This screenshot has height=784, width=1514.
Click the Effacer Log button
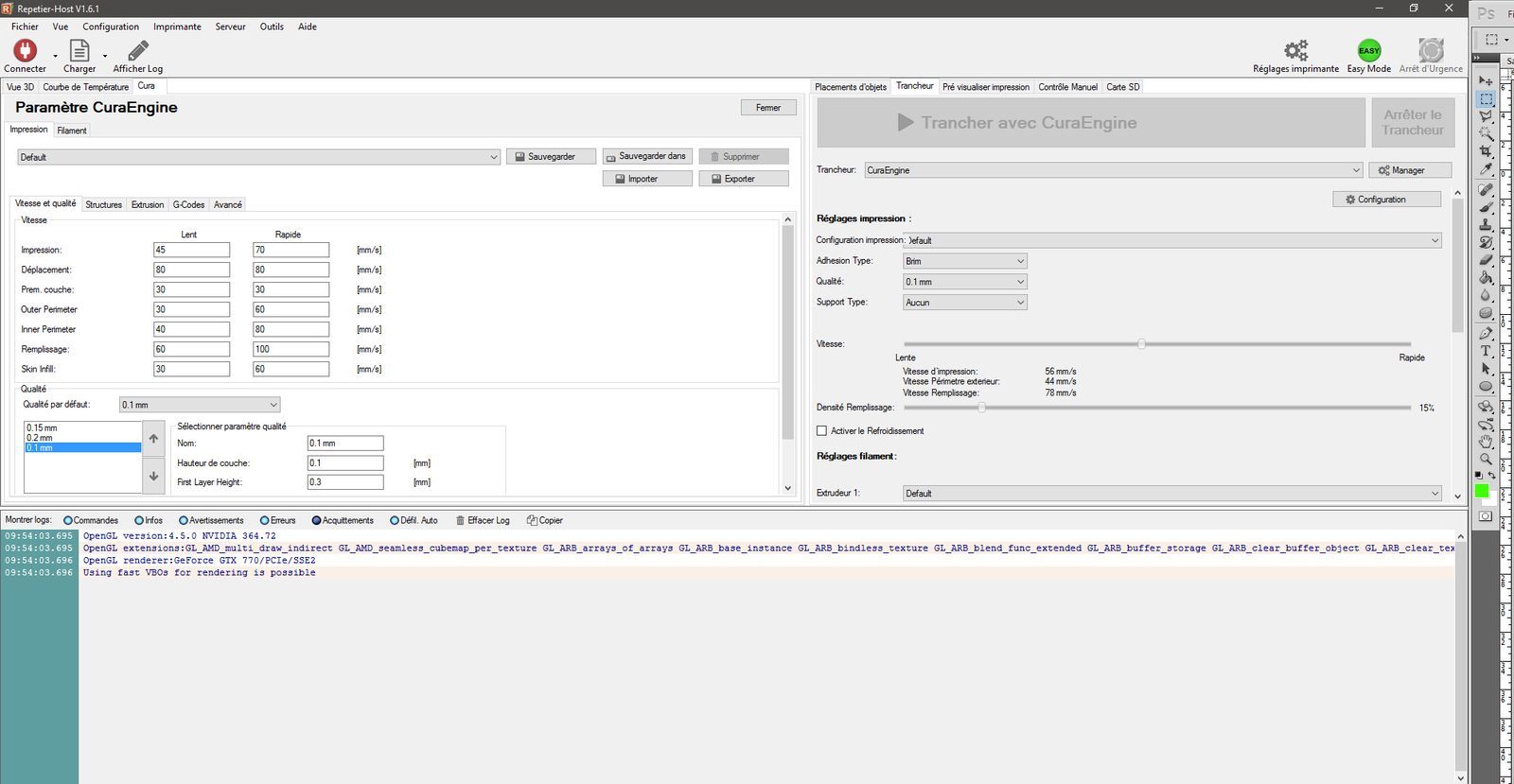(483, 520)
